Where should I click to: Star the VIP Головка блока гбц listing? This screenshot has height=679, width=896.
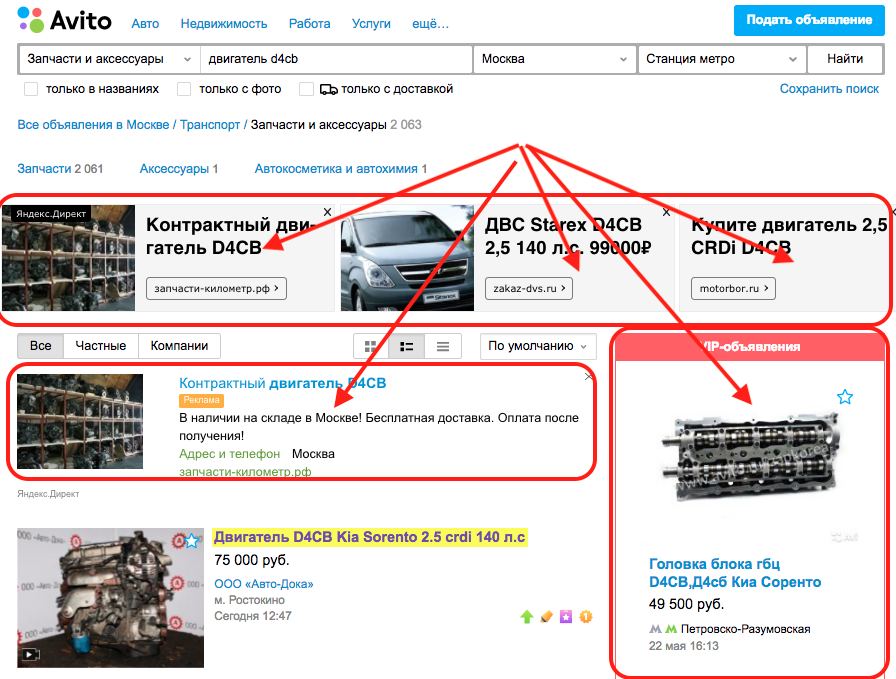(x=845, y=397)
